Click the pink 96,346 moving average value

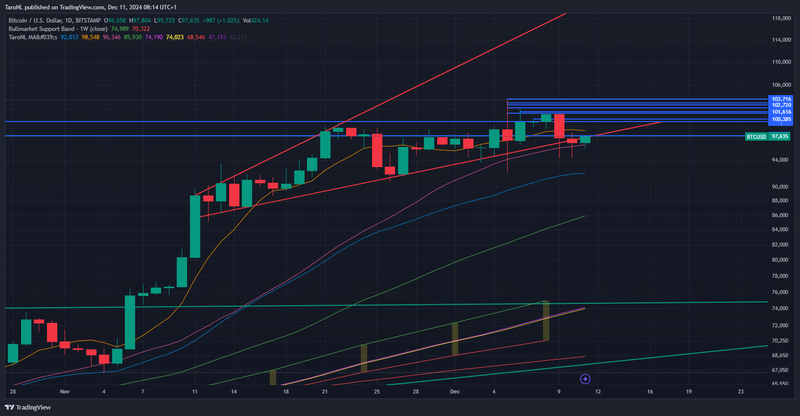click(112, 37)
